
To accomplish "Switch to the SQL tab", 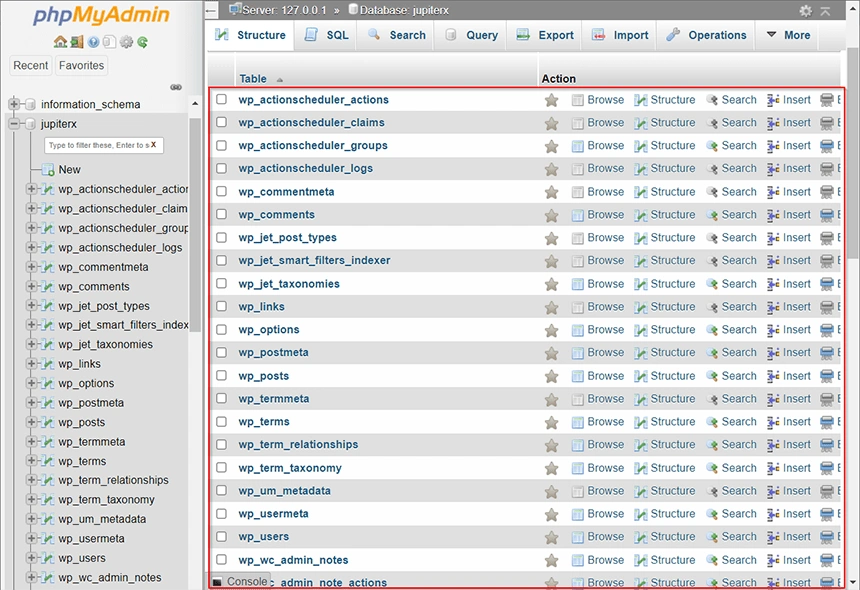I will click(x=326, y=35).
